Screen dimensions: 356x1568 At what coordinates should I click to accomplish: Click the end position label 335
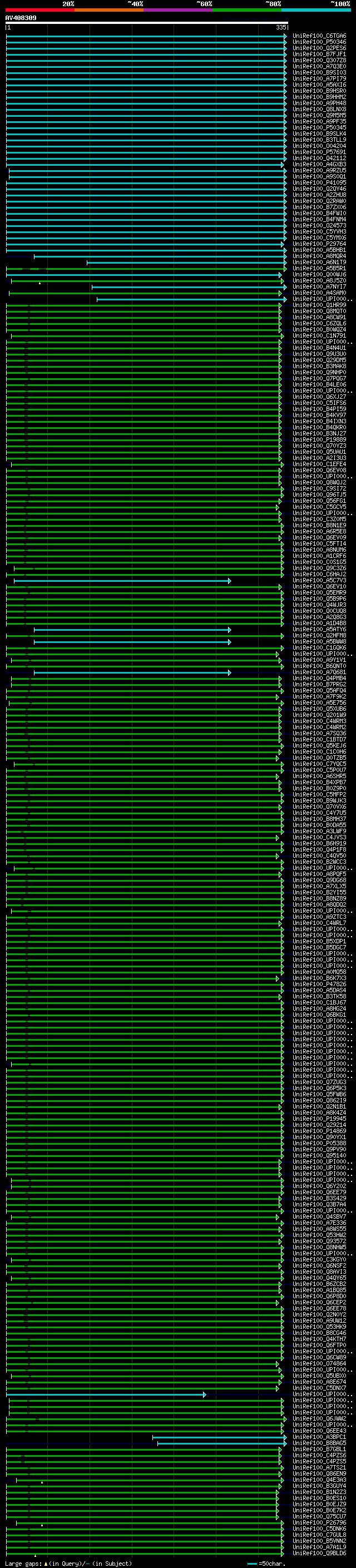click(280, 27)
